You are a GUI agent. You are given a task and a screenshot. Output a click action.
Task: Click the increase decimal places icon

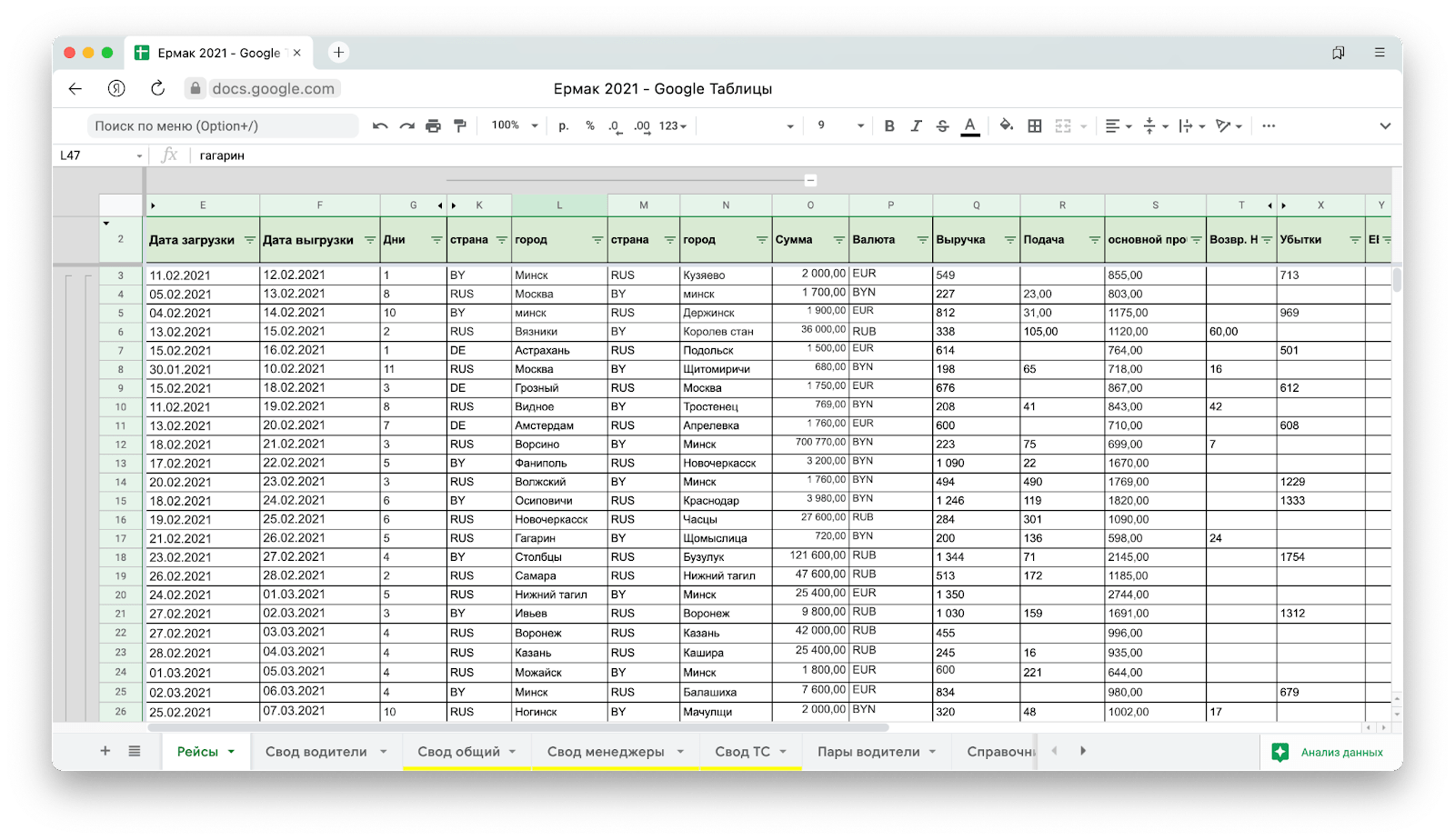[x=642, y=126]
